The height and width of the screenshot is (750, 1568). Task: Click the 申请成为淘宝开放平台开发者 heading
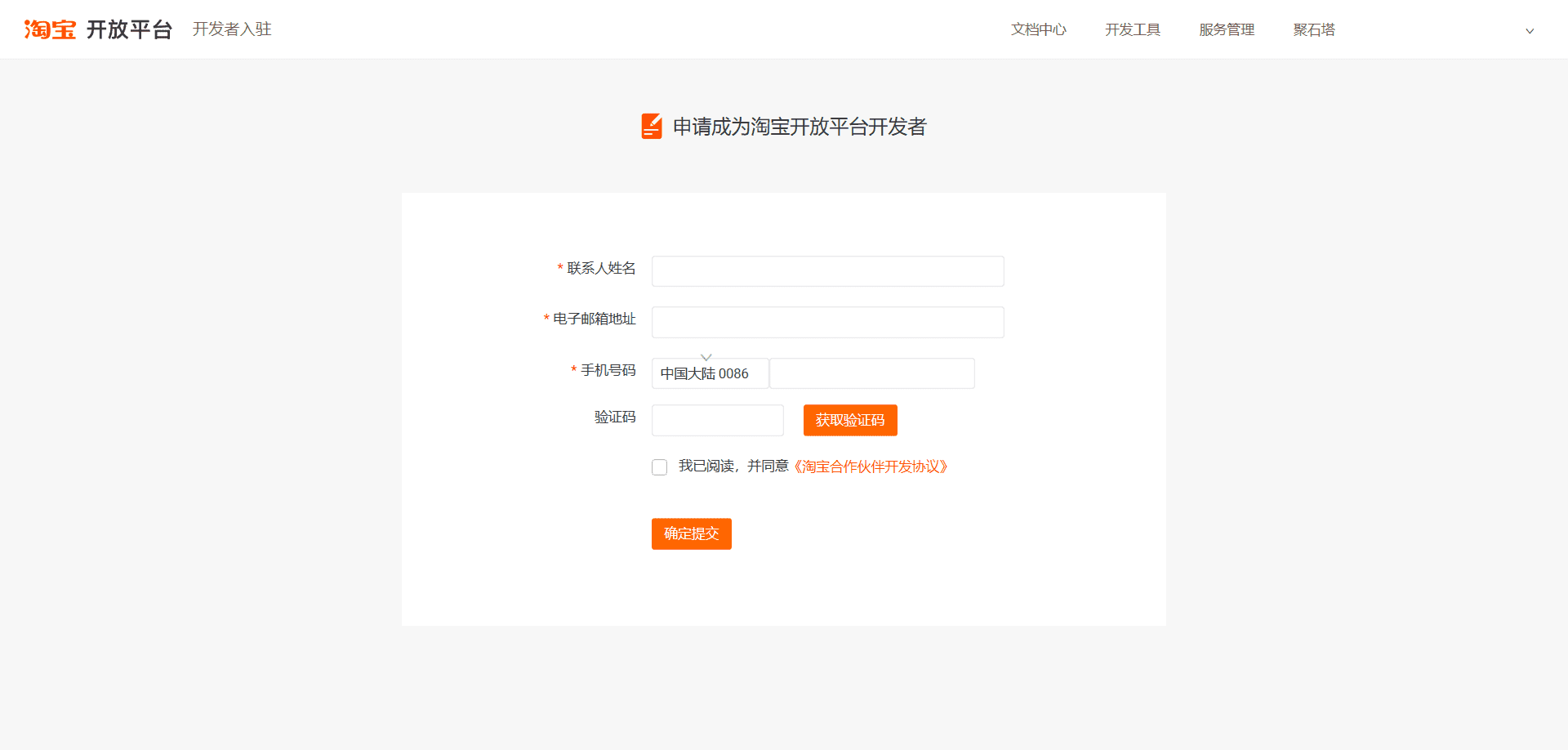800,127
